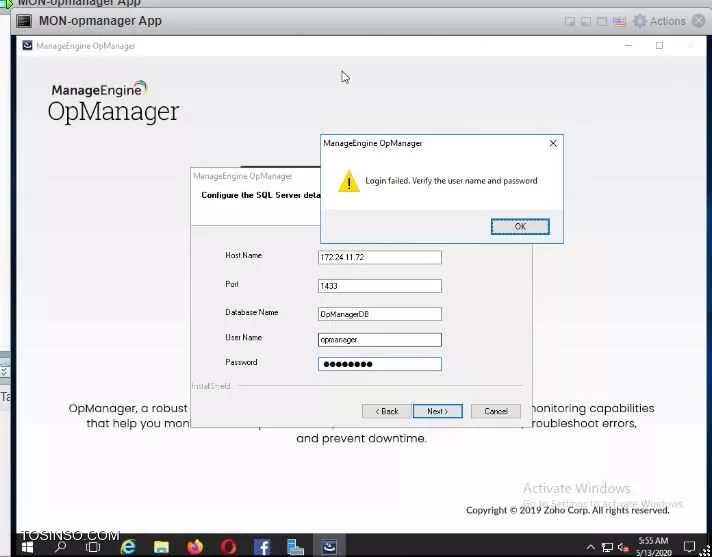712x557 pixels.
Task: Open the Windows Start menu
Action: point(27,547)
